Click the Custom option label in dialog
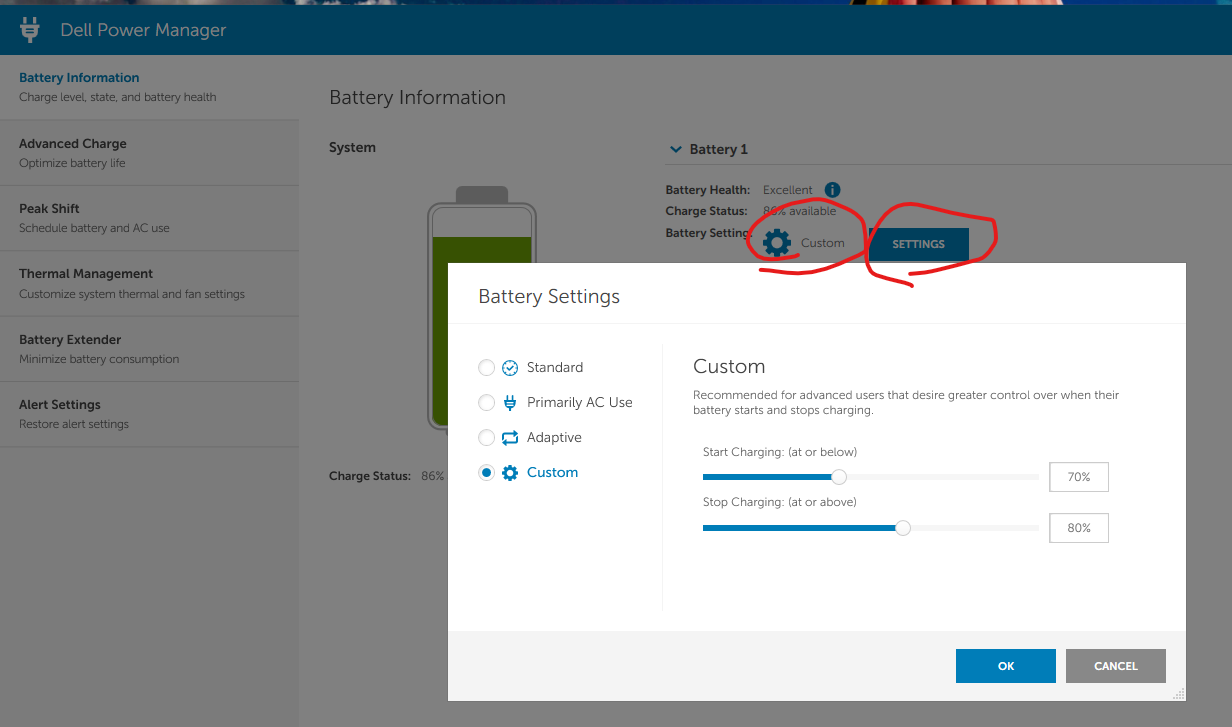 (553, 473)
